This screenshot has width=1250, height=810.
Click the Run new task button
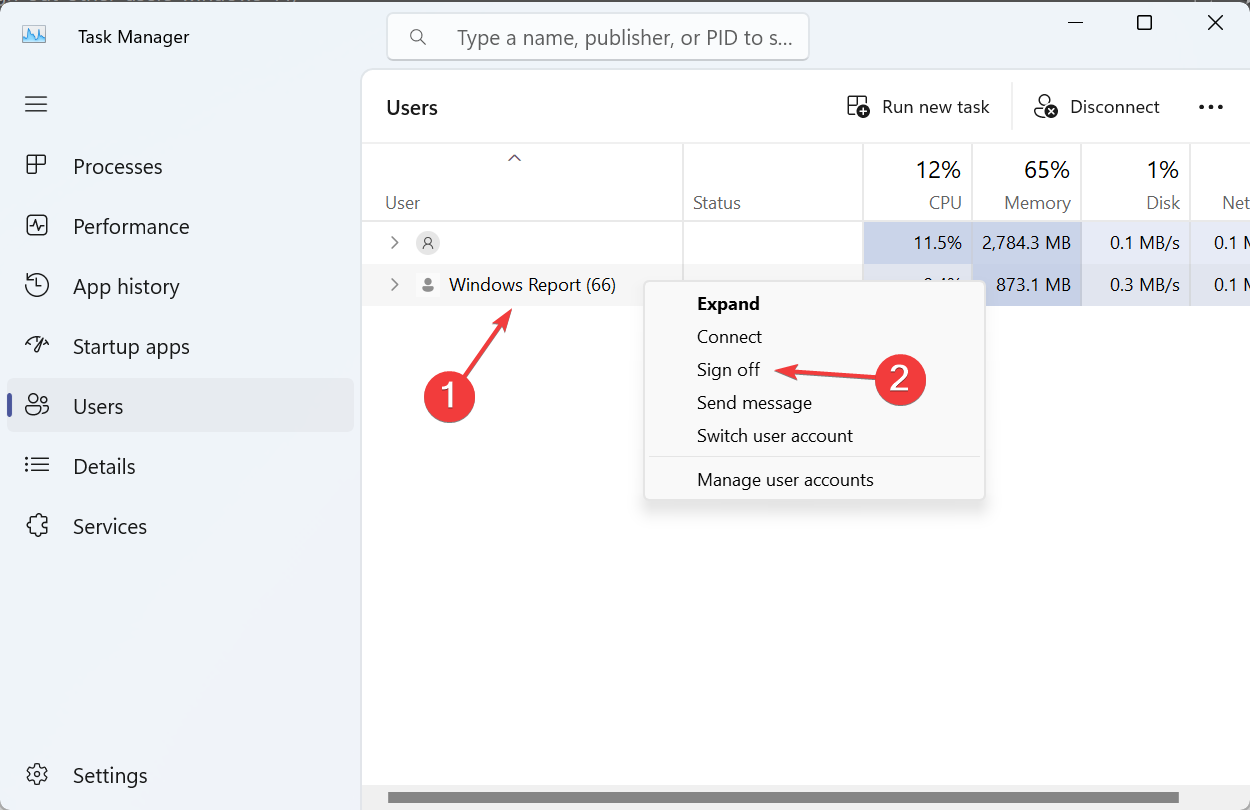(918, 107)
